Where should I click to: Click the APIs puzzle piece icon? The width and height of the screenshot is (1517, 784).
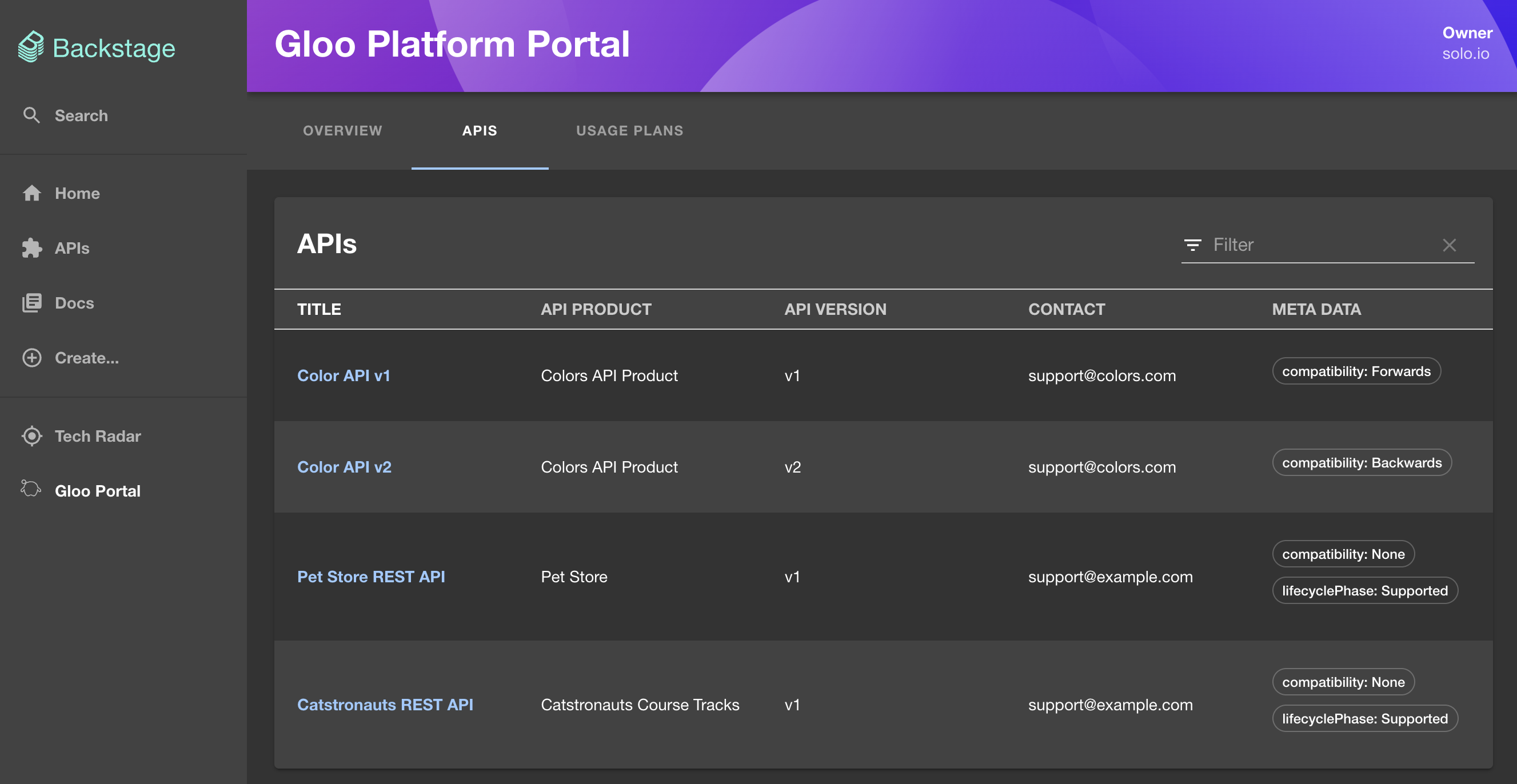pos(32,248)
